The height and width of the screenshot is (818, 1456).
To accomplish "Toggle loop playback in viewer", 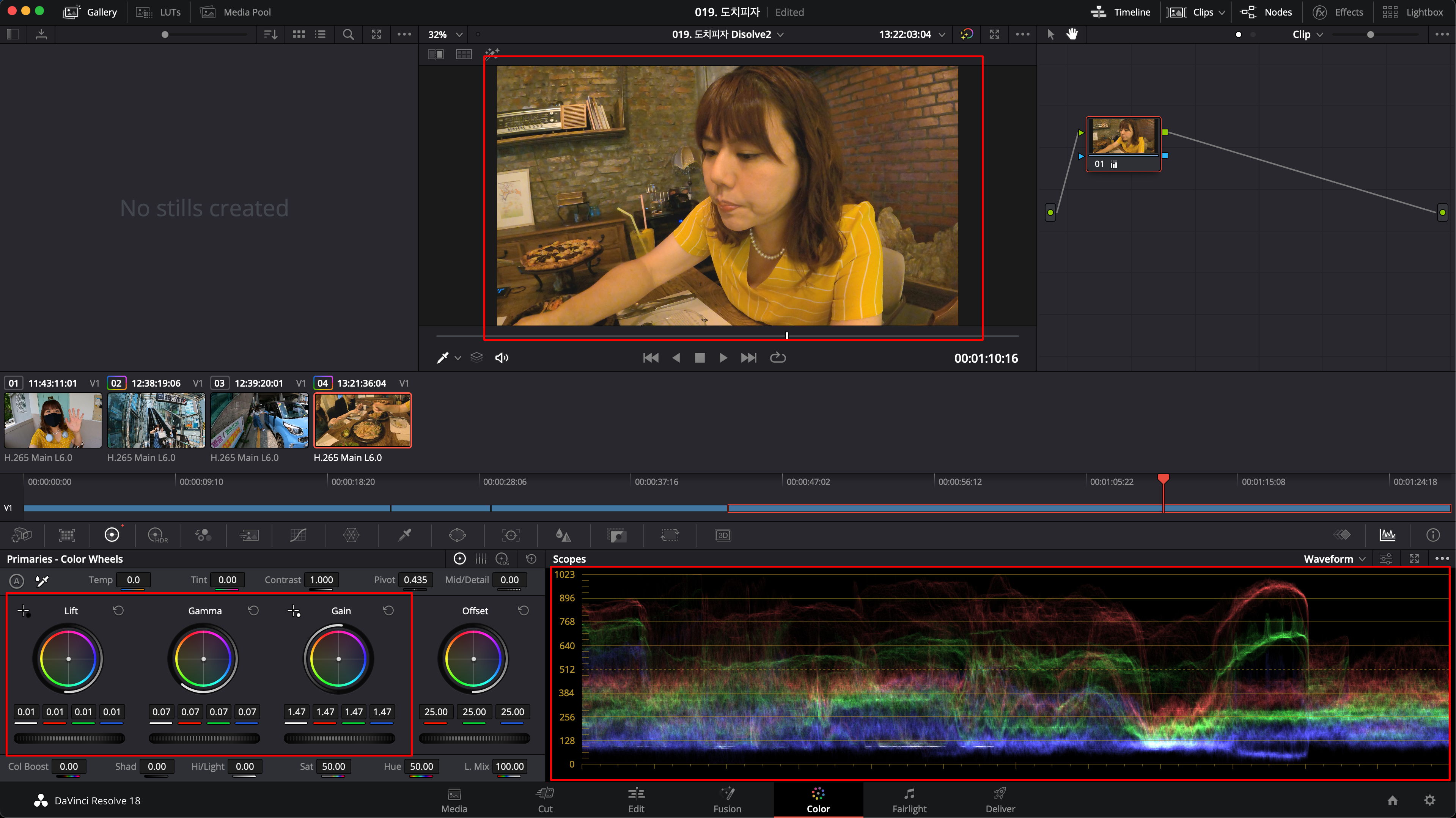I will (778, 357).
